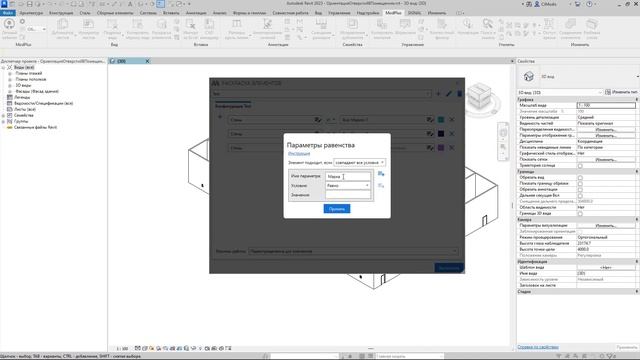Image resolution: width=640 pixels, height=360 pixels.
Task: Toggle the Обрезать вид checkbox
Action: 580,178
